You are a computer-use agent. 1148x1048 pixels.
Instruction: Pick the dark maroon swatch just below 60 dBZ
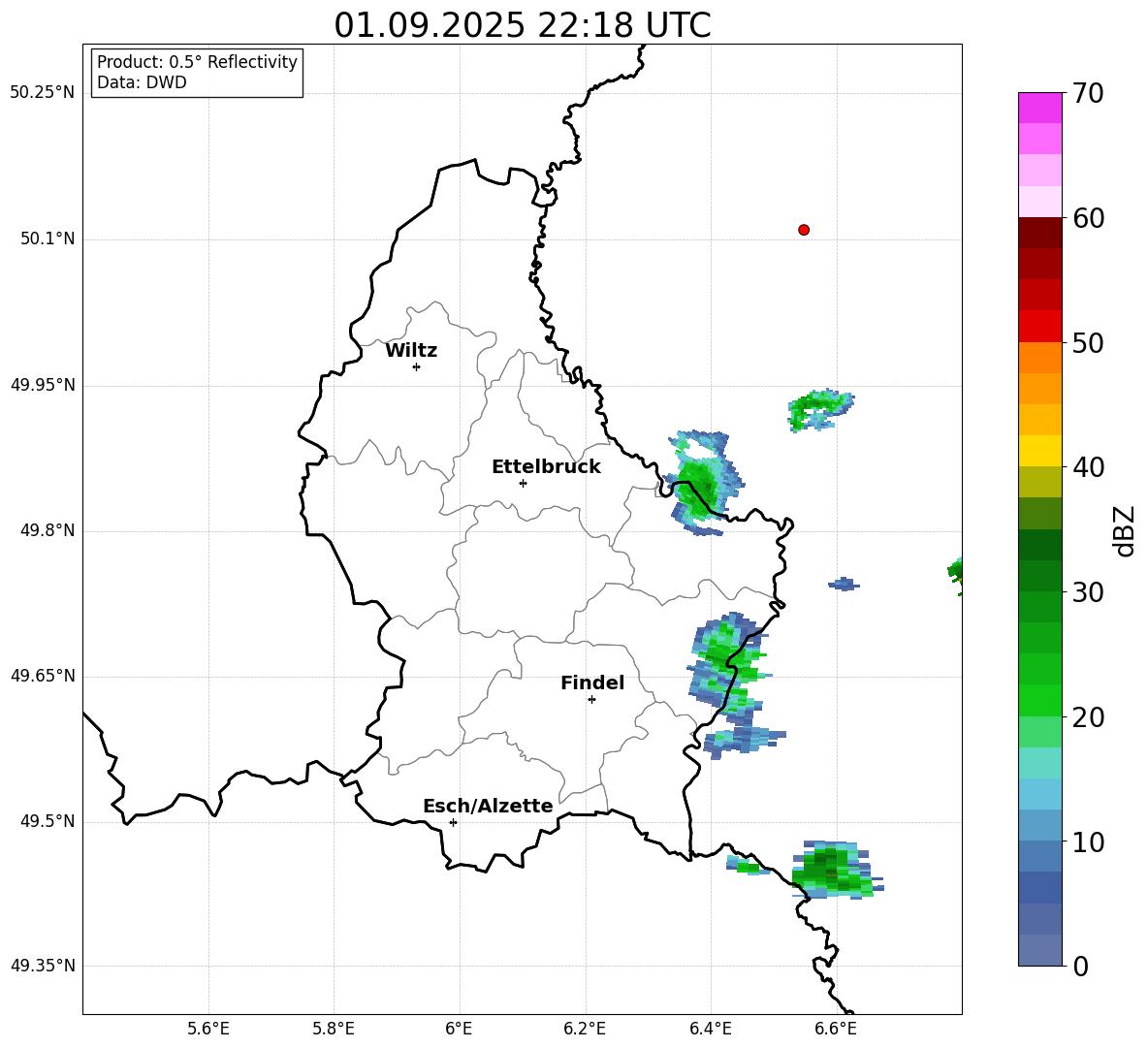1039,233
